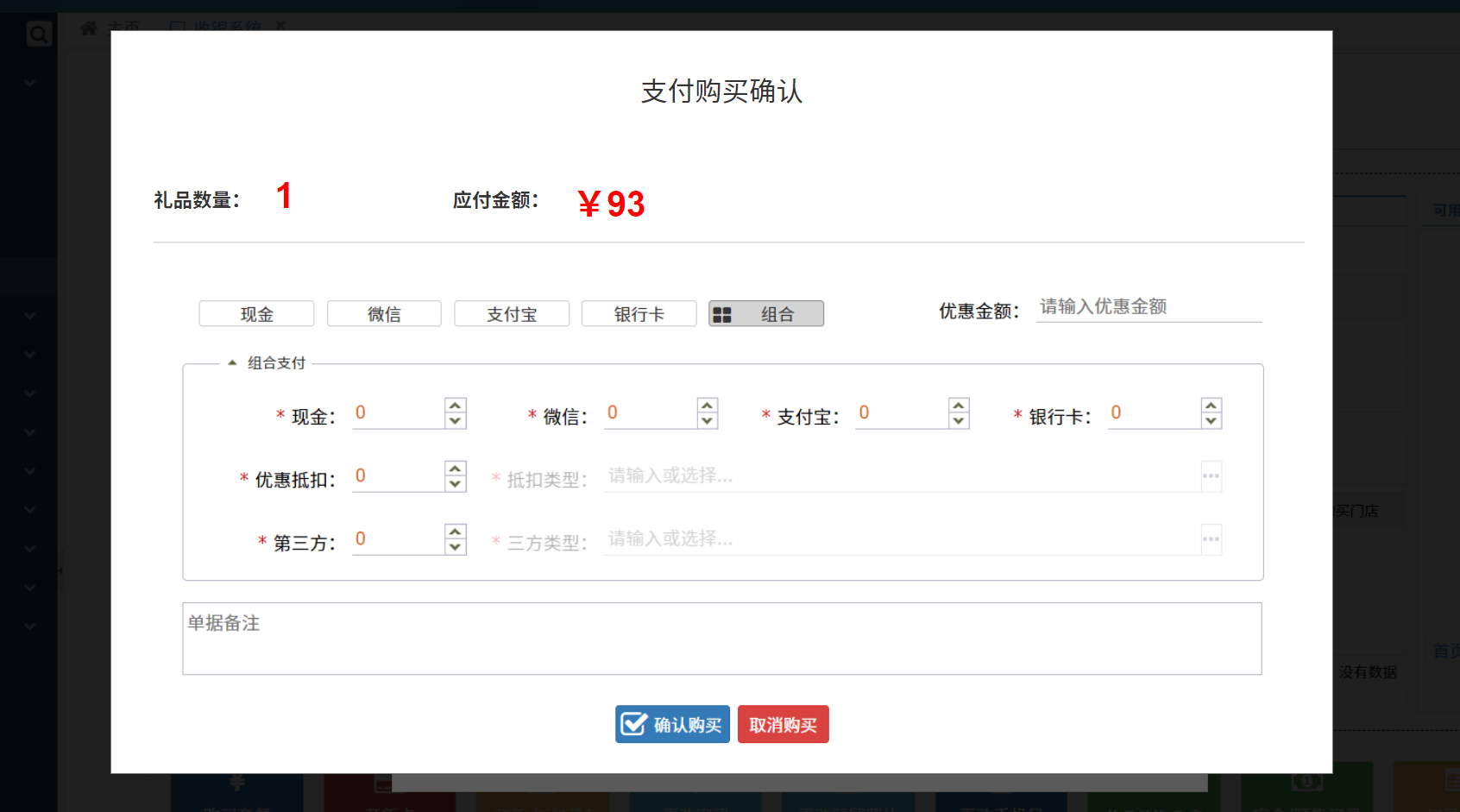Click the 现金 amount input field
1460x812 pixels.
(x=397, y=413)
